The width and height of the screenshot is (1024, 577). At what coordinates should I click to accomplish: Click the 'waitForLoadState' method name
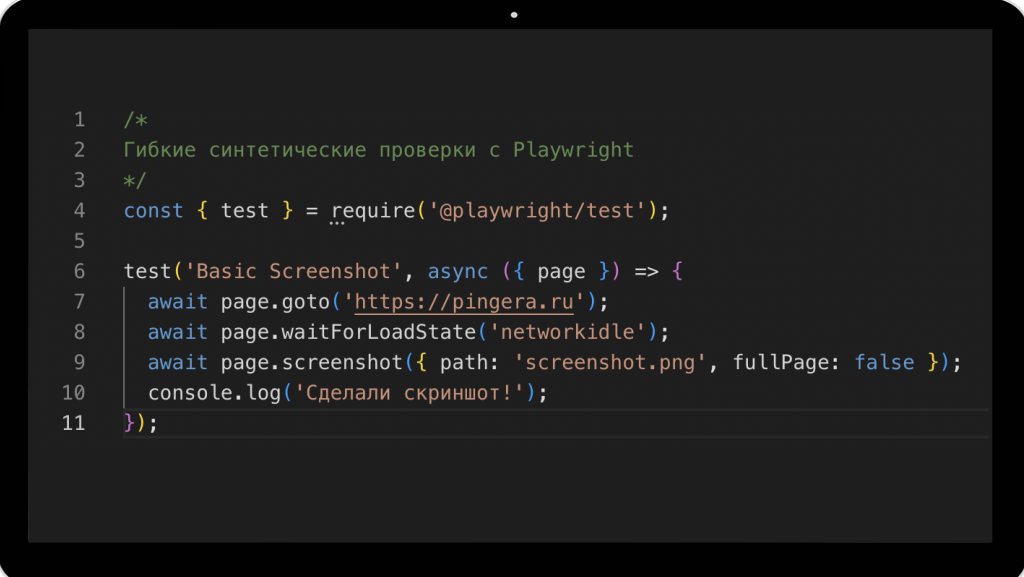click(379, 332)
